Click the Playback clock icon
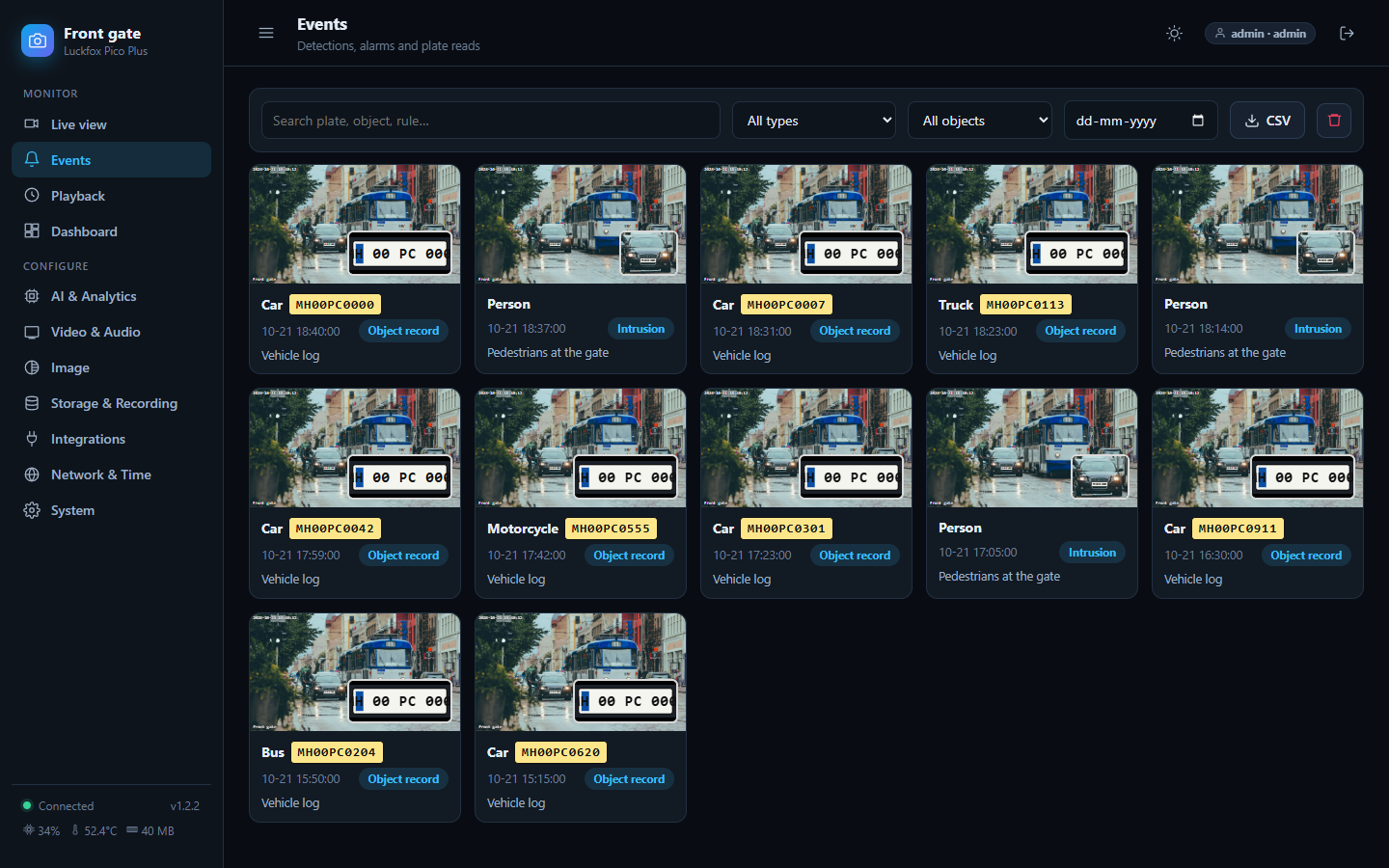Viewport: 1389px width, 868px height. 32,195
